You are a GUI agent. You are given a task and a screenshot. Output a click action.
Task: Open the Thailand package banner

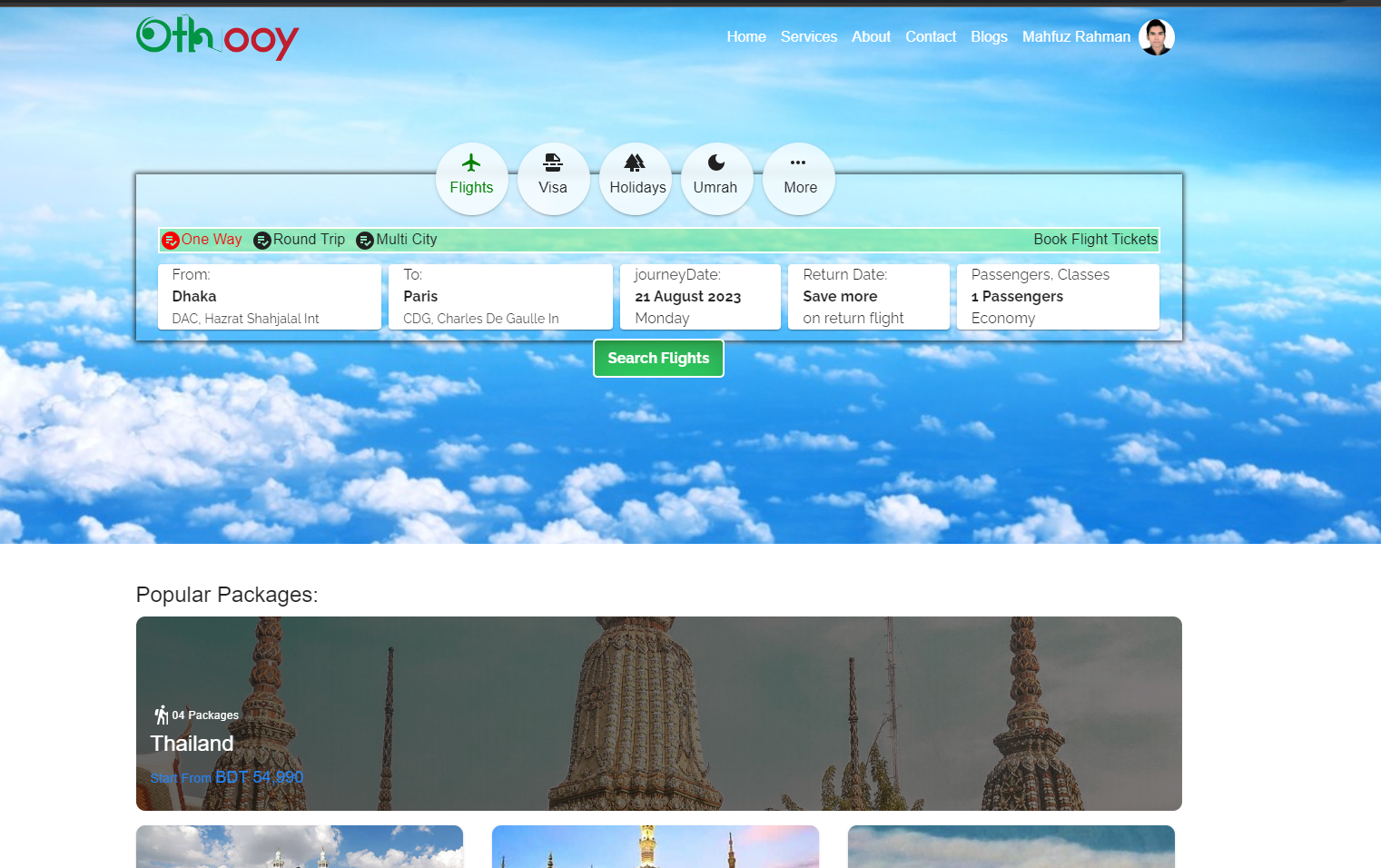click(x=658, y=713)
